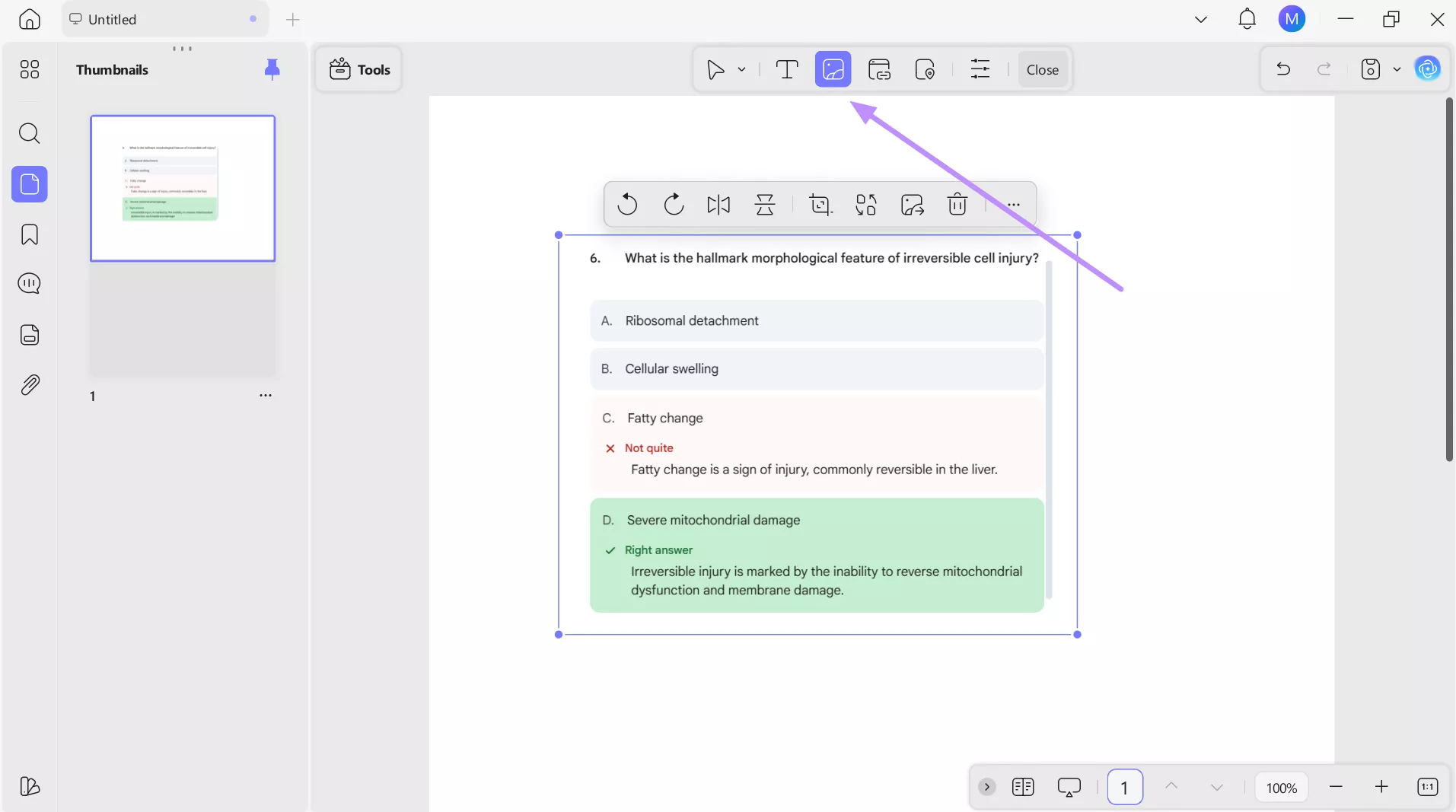The image size is (1456, 812).
Task: Flip image vertically
Action: (x=765, y=205)
